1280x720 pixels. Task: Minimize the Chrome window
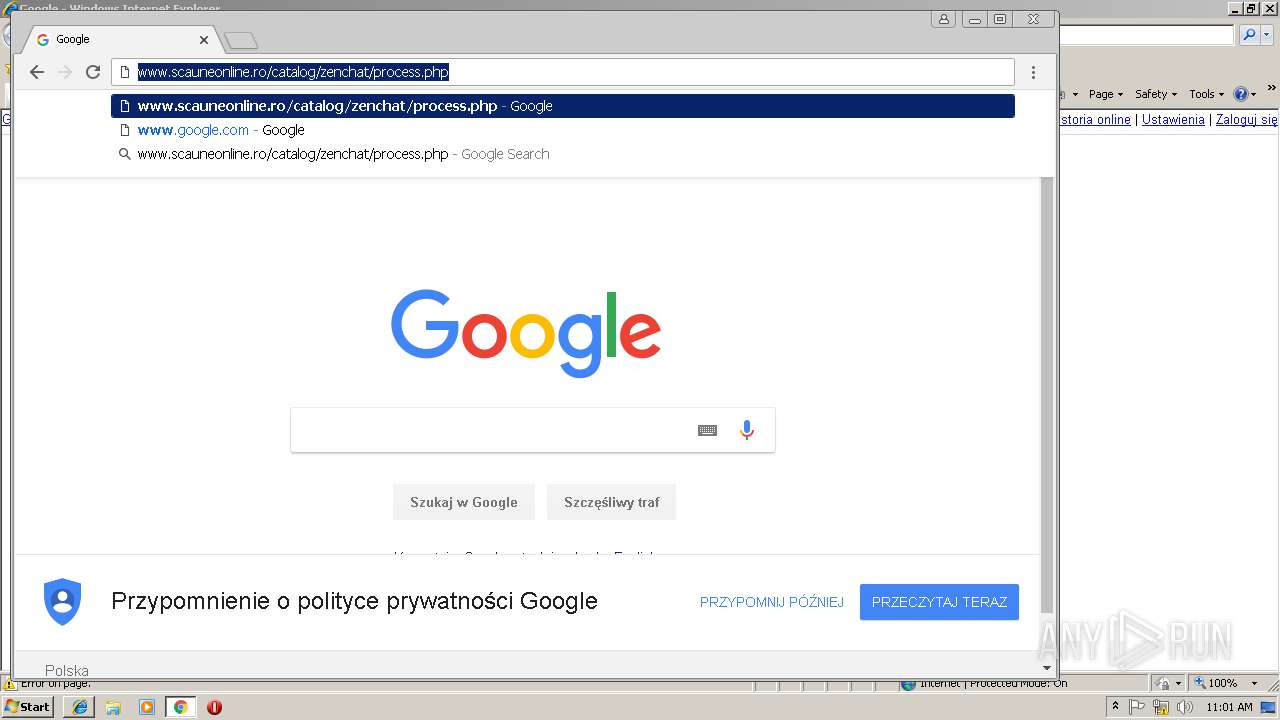click(974, 19)
